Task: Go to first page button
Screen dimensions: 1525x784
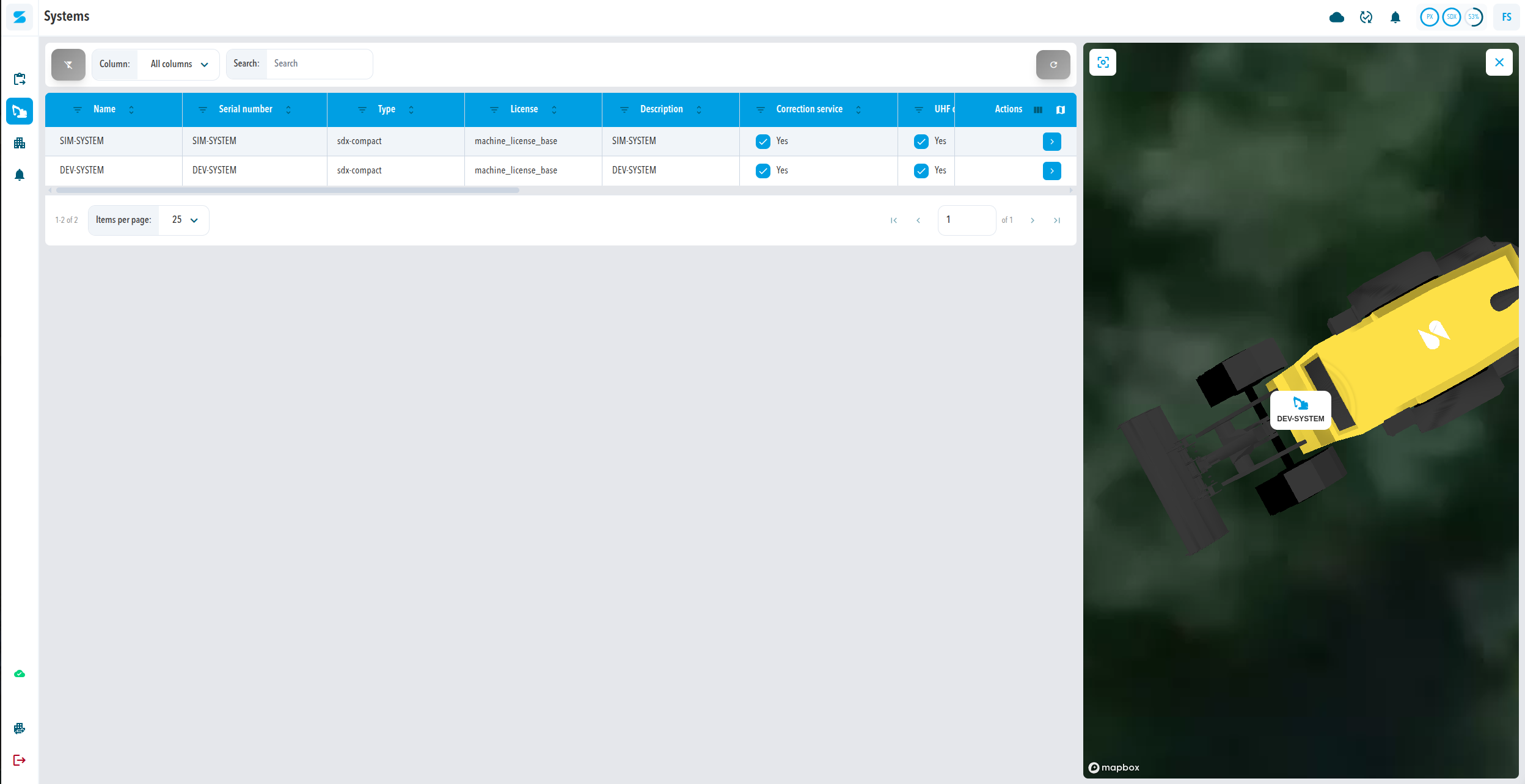Action: [894, 220]
